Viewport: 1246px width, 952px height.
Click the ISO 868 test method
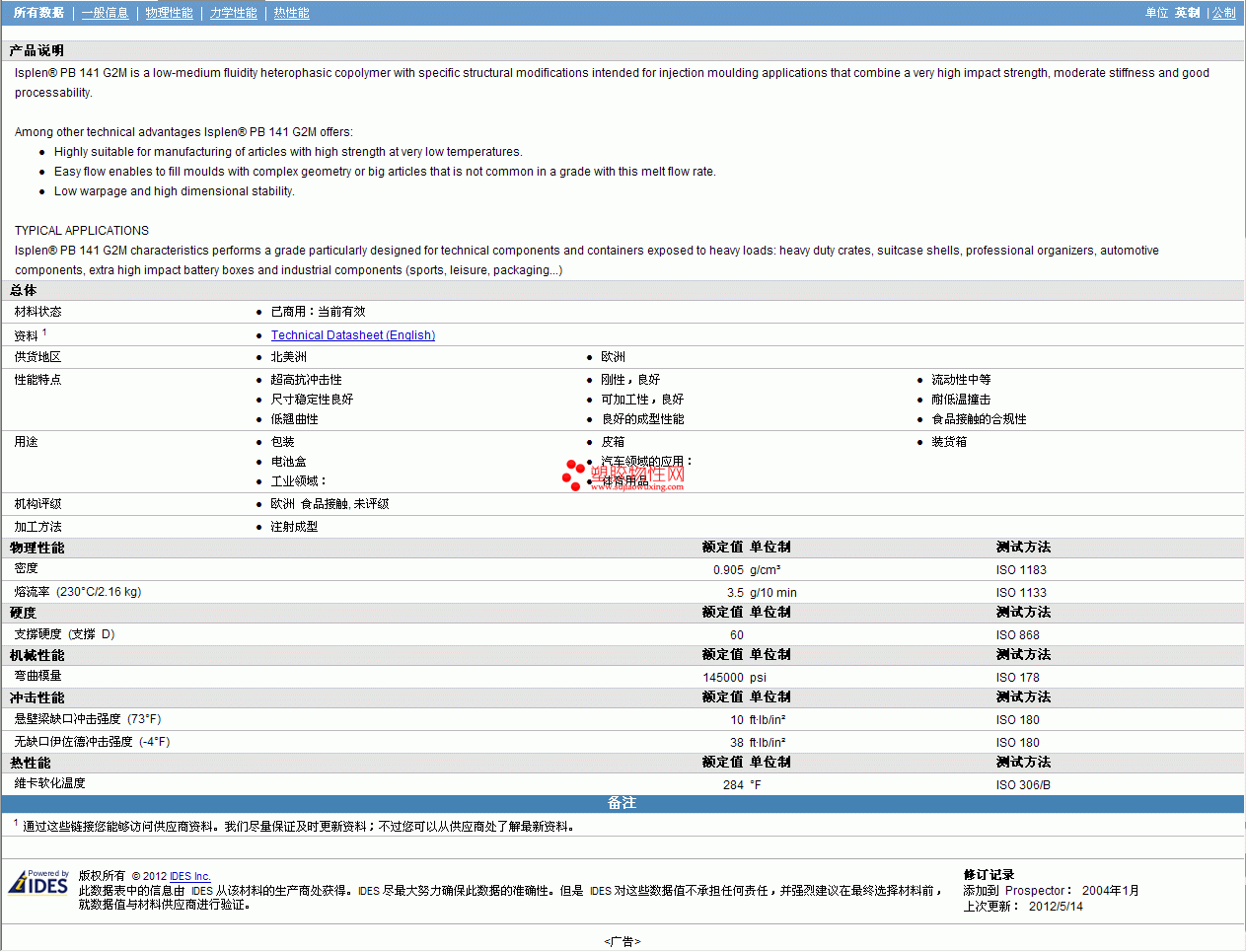[x=1017, y=635]
